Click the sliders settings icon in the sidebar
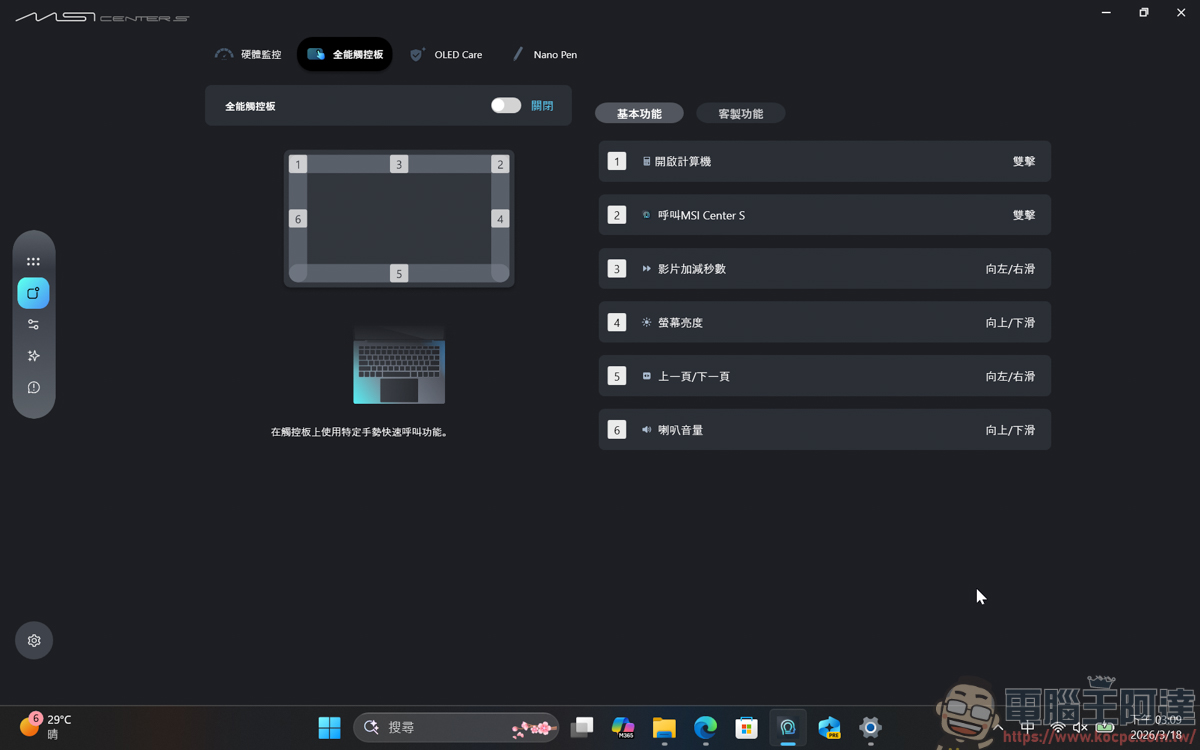Viewport: 1200px width, 750px height. 33,323
